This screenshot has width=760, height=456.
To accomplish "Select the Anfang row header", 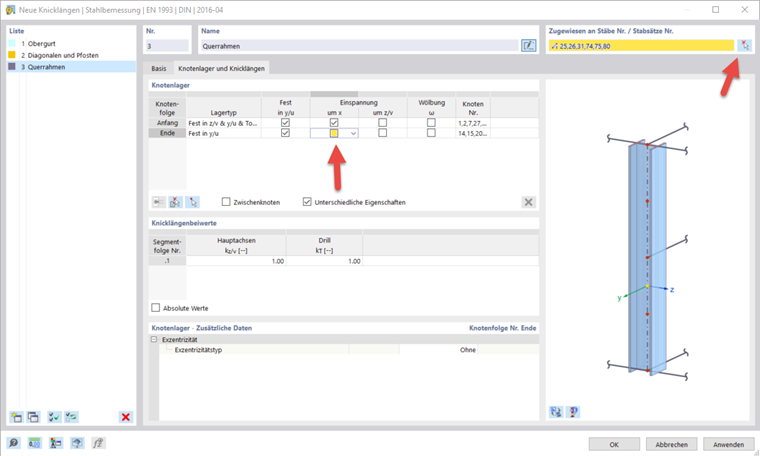I will point(167,123).
